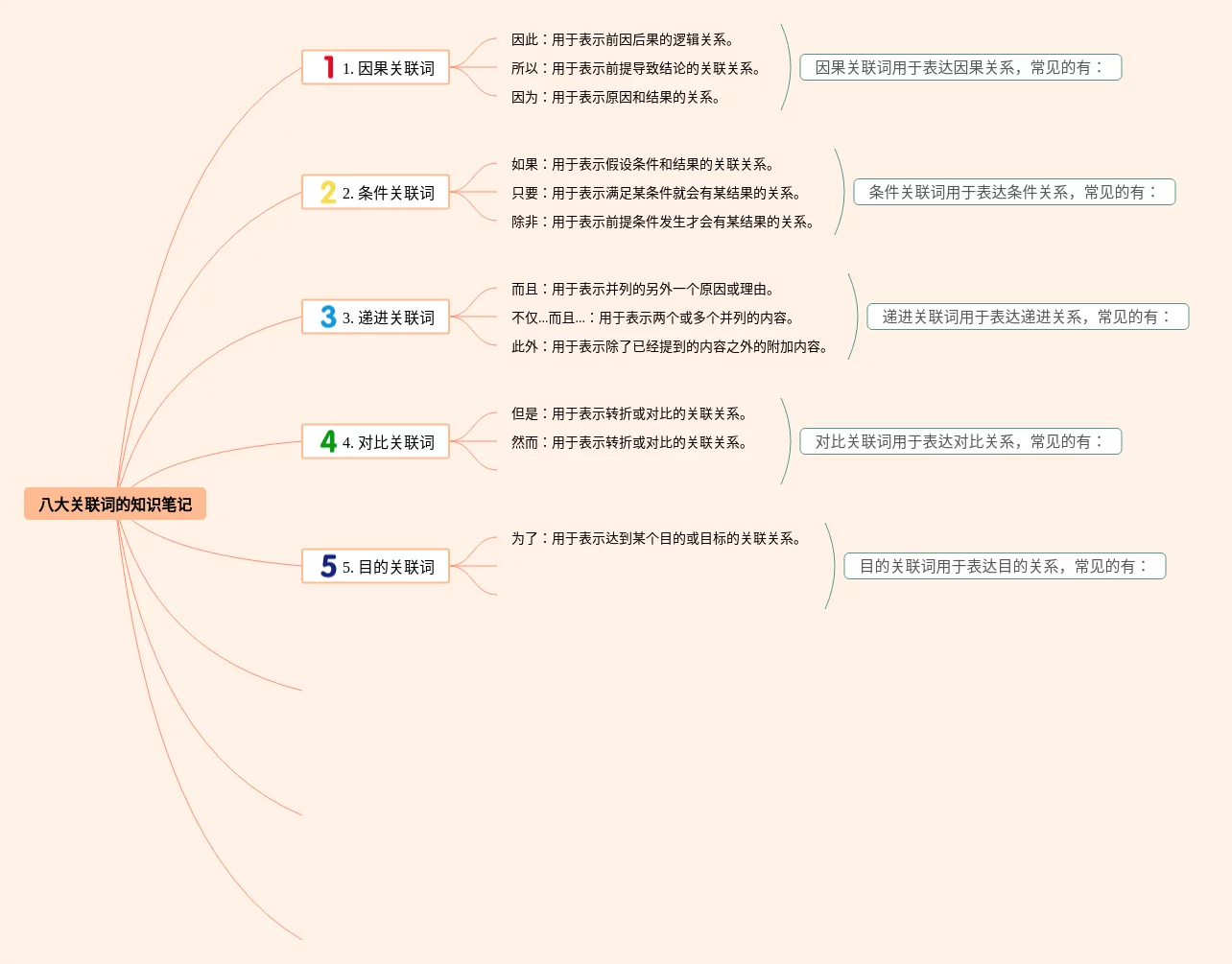Select the 3. 递进关联词 topic node
This screenshot has height=964, width=1232.
(388, 317)
